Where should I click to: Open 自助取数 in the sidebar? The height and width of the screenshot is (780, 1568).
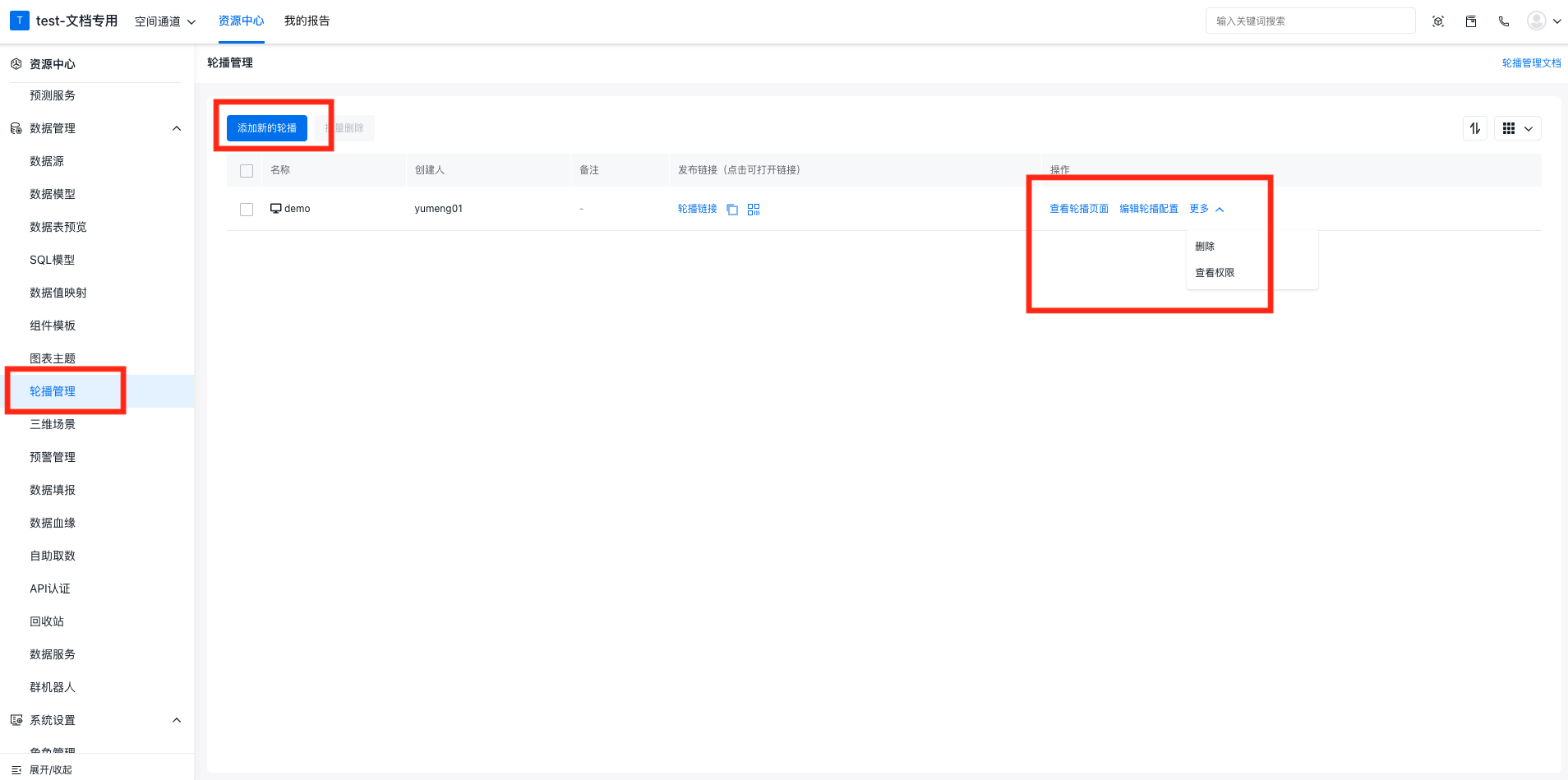click(x=53, y=556)
